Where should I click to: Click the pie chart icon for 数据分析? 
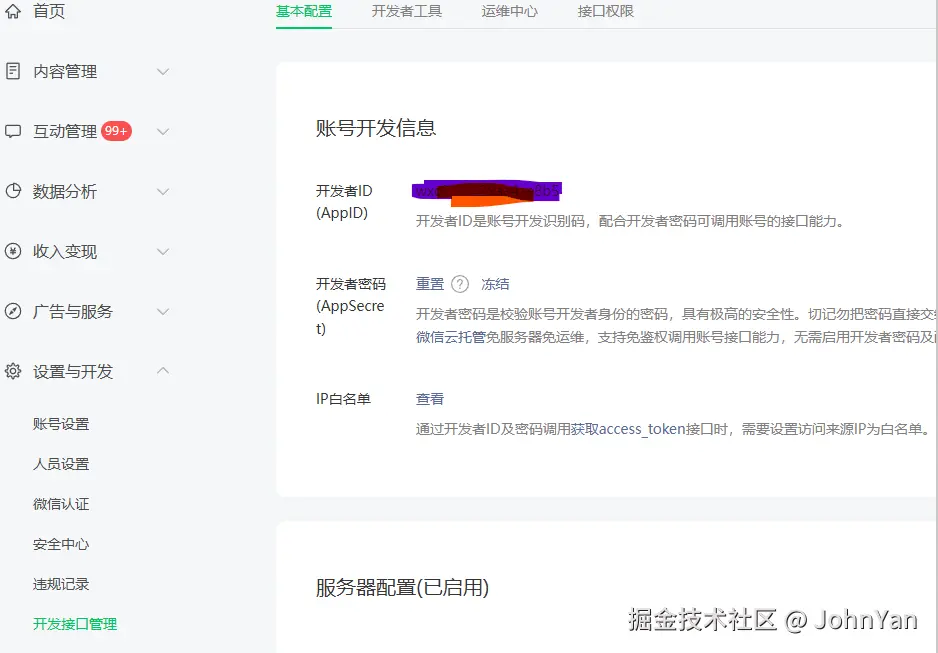point(13,191)
